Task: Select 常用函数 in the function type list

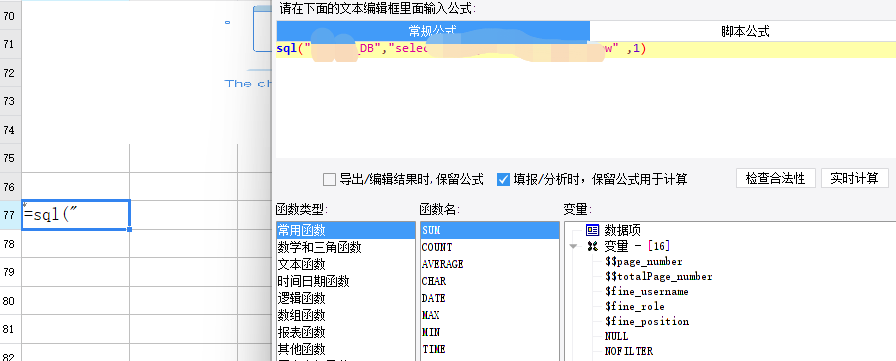Action: pos(346,230)
